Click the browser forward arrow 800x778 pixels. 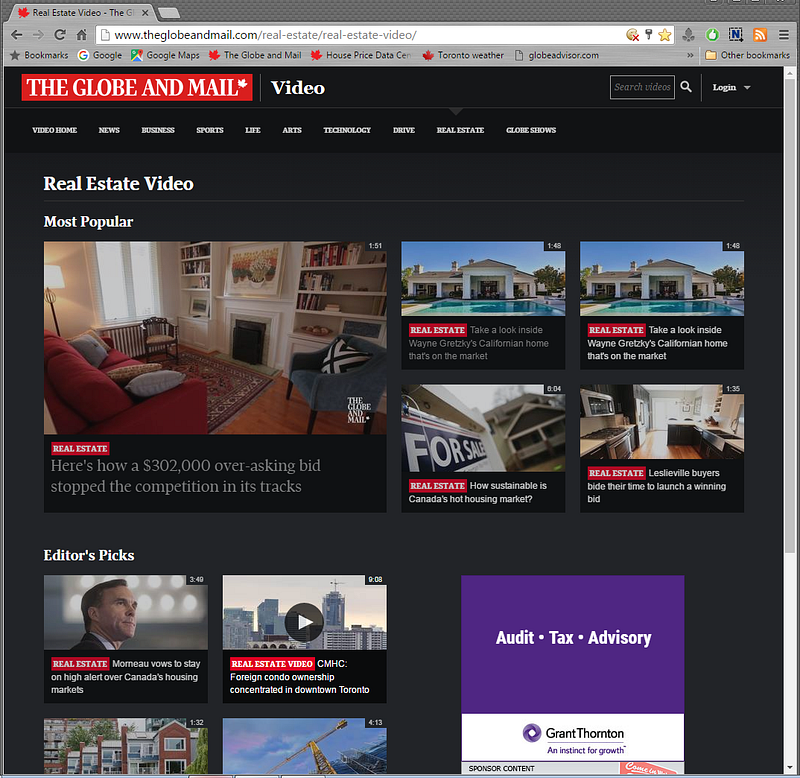tap(38, 35)
